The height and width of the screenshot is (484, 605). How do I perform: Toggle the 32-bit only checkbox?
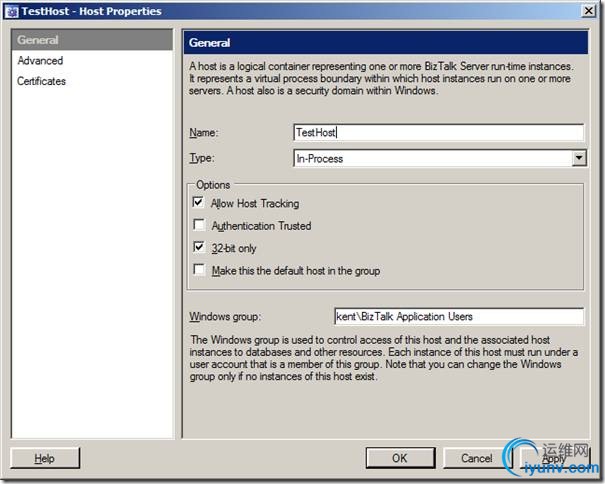coord(199,247)
